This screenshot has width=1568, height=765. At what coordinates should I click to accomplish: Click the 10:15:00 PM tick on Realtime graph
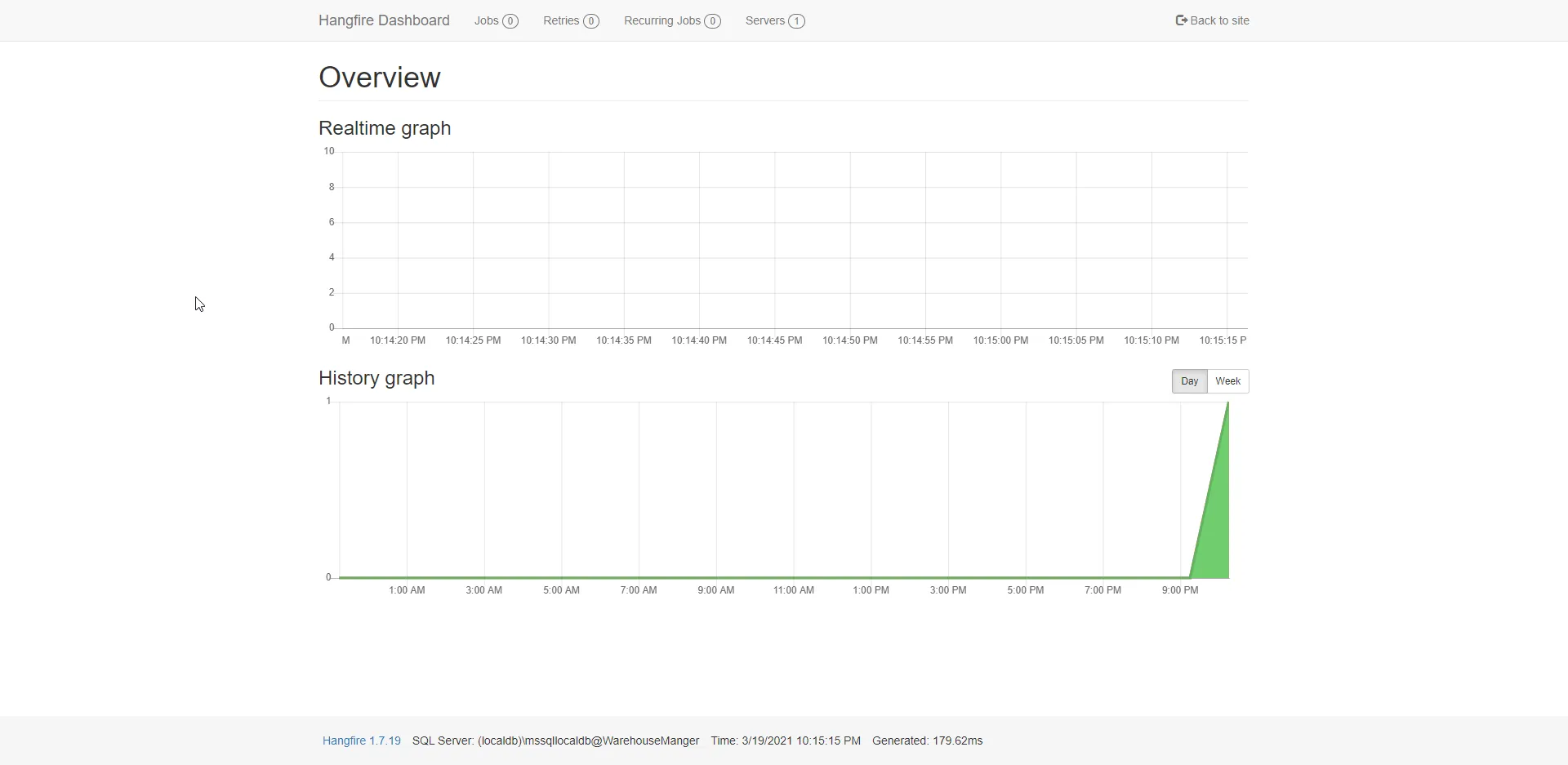[x=1000, y=340]
